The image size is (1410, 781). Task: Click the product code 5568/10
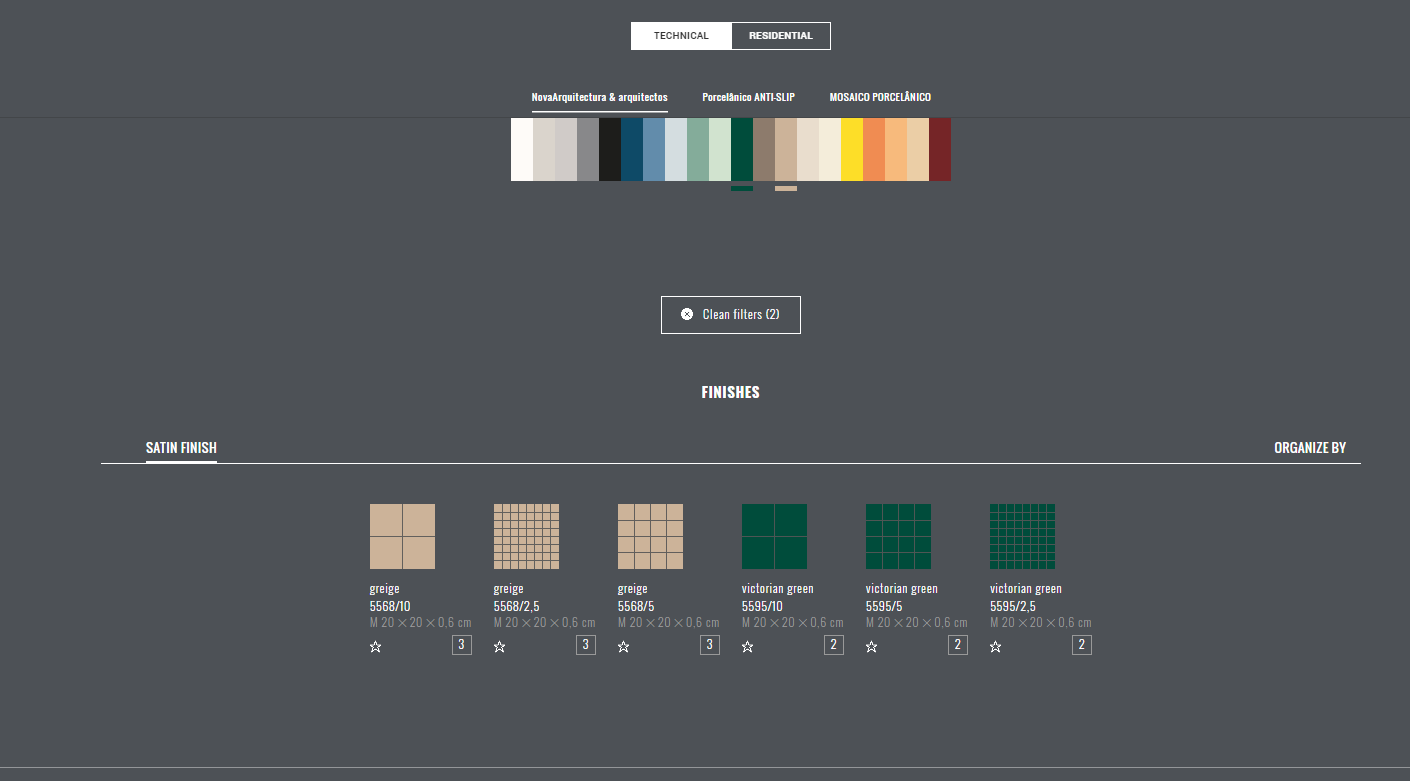tap(390, 606)
